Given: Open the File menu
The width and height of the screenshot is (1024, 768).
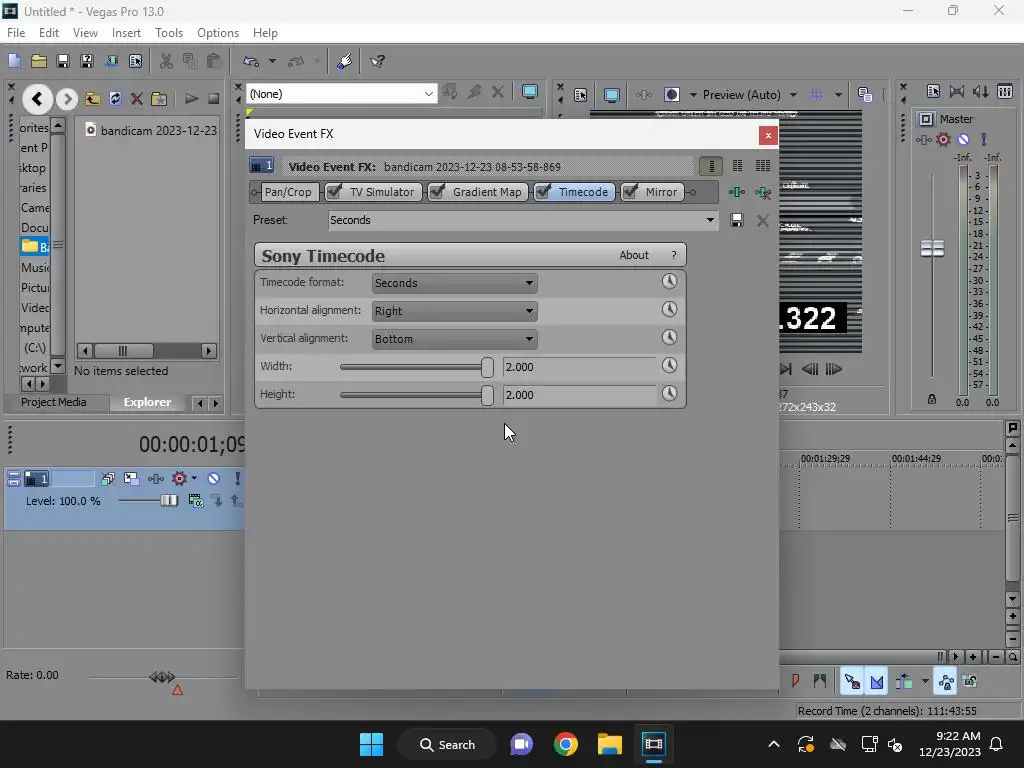Looking at the screenshot, I should (16, 33).
